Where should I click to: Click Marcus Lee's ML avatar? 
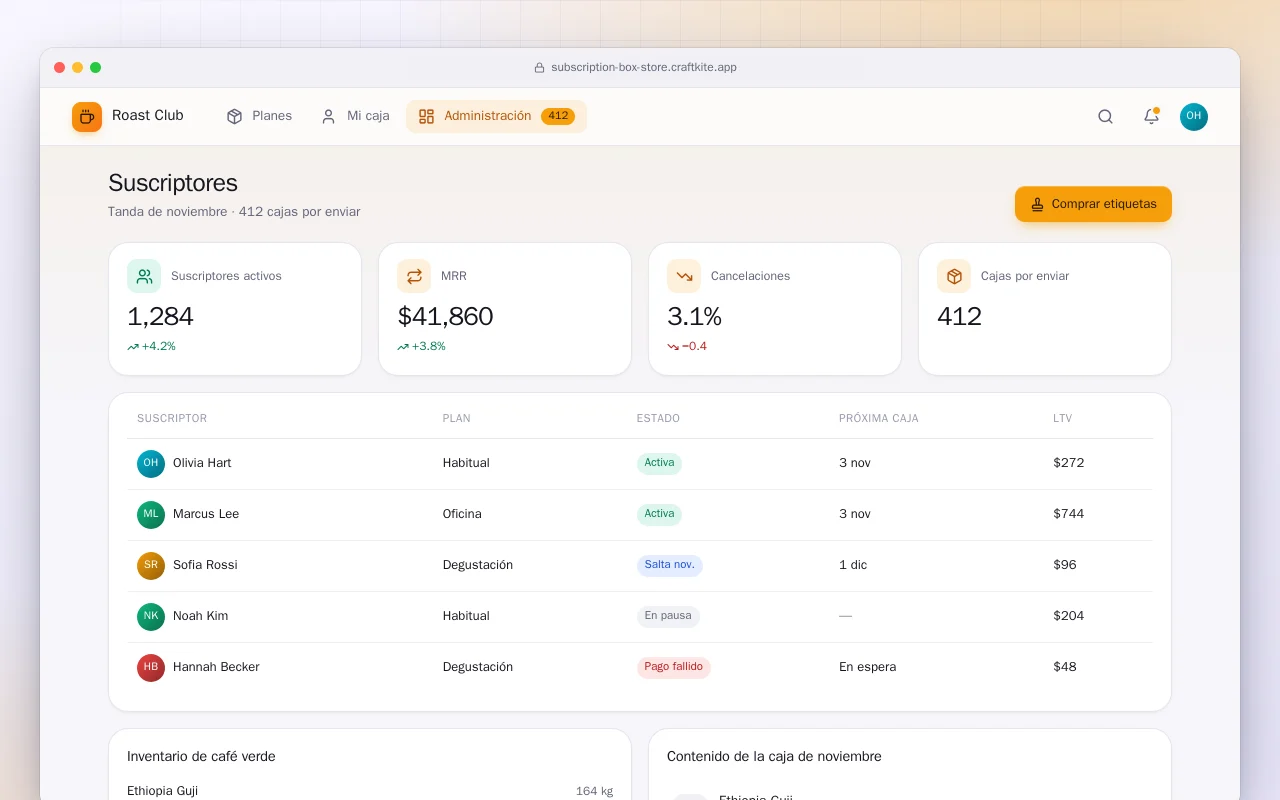point(151,515)
